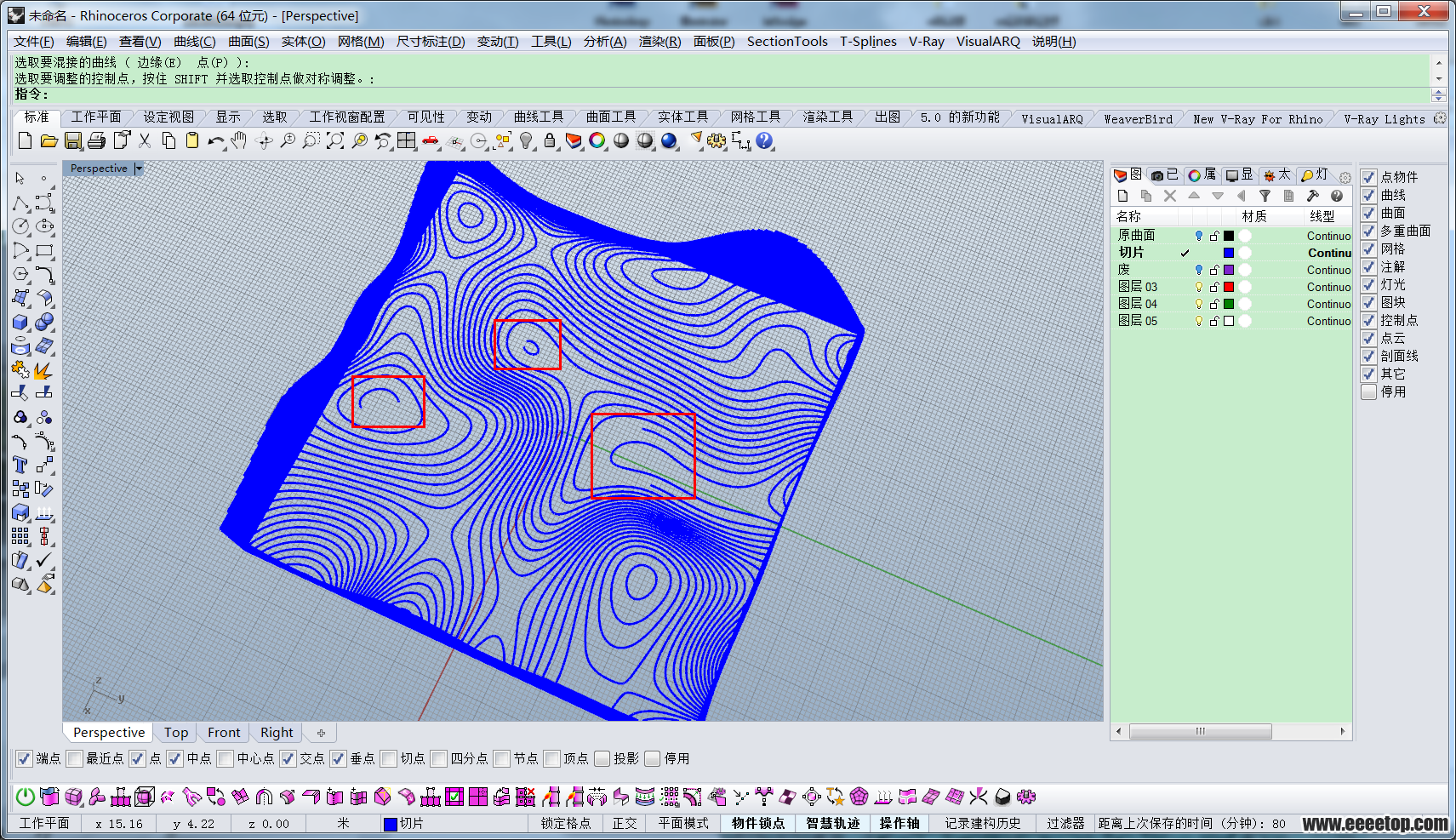The image size is (1456, 840).
Task: Select the Polyline tool
Action: click(x=20, y=203)
